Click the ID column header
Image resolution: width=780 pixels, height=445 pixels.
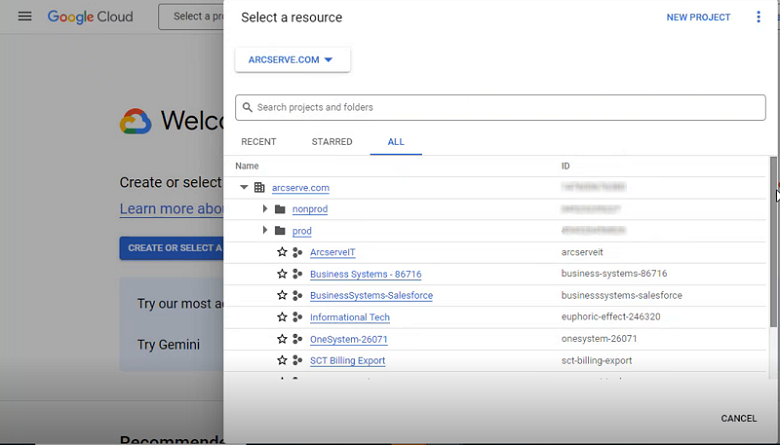(x=566, y=166)
